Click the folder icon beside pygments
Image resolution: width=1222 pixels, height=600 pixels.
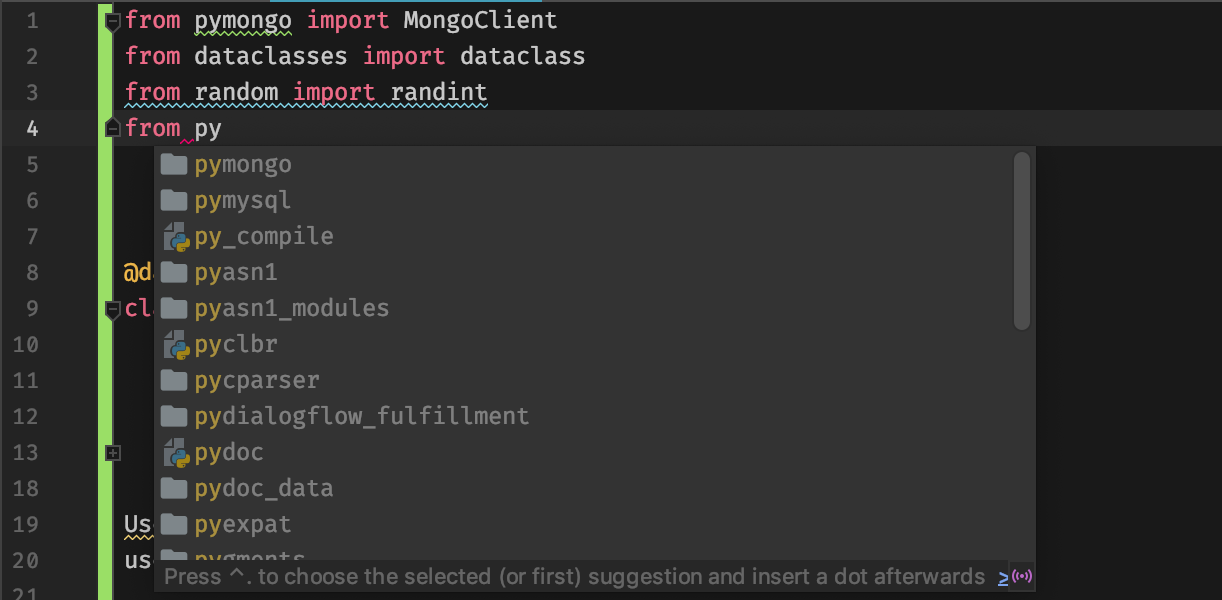coord(174,557)
